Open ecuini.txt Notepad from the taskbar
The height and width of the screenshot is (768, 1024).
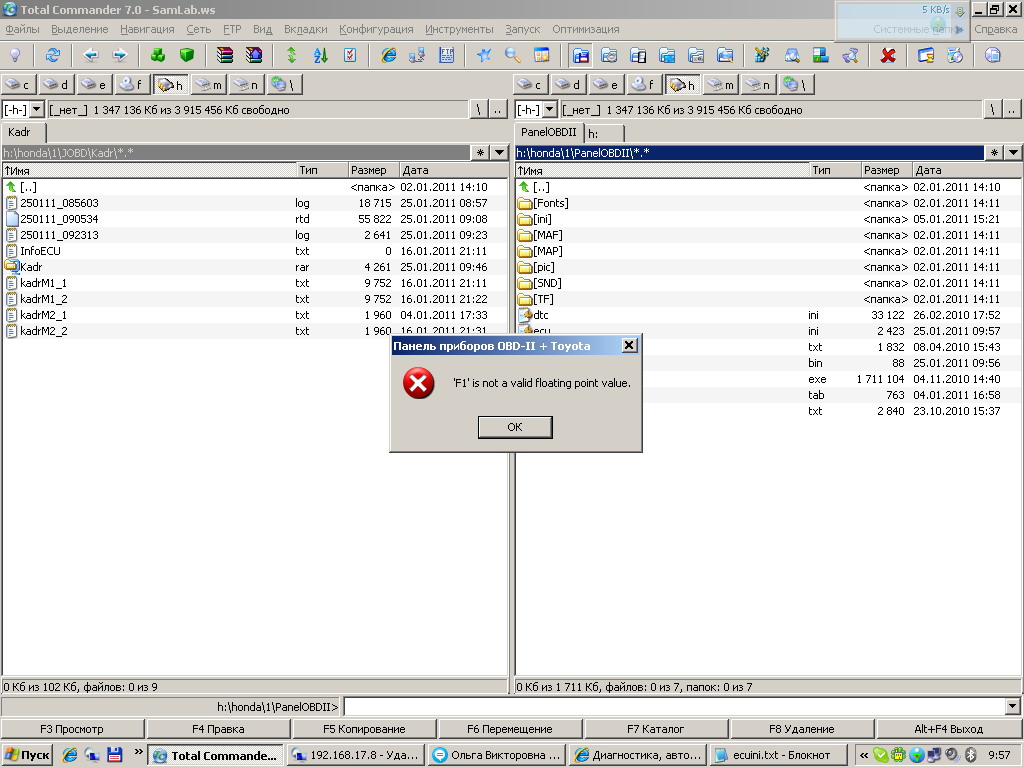tap(776, 755)
